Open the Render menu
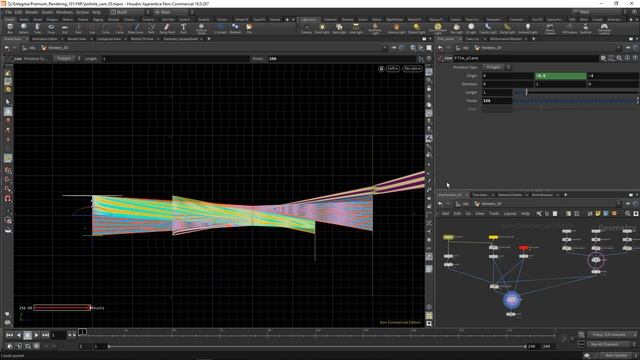This screenshot has height=360, width=640. (31, 12)
